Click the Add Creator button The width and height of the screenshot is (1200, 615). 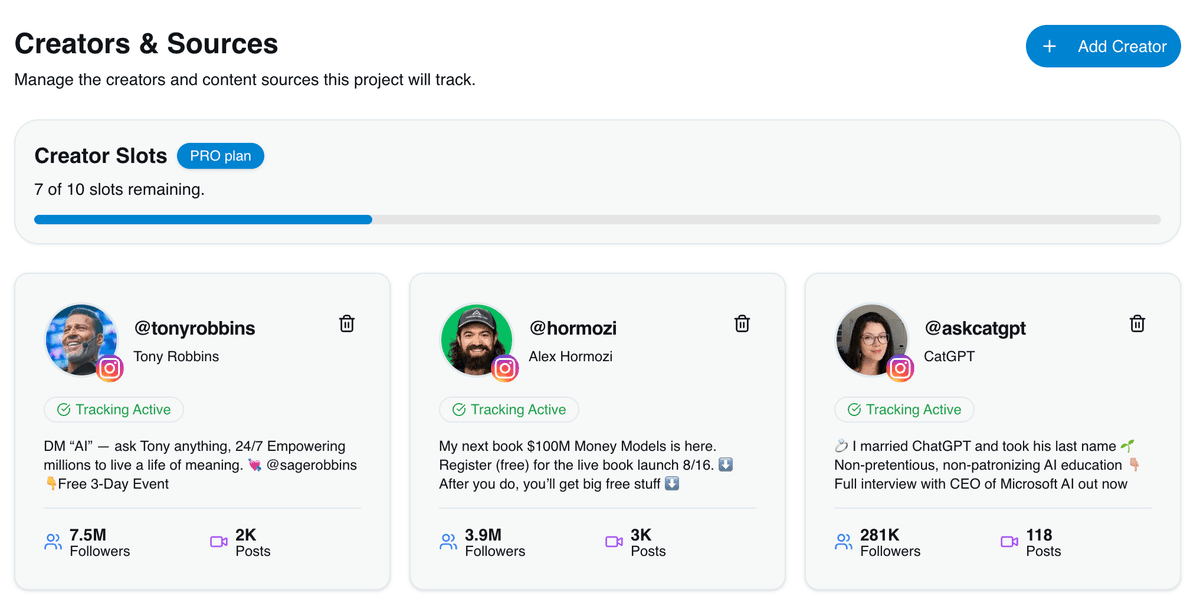(1103, 46)
